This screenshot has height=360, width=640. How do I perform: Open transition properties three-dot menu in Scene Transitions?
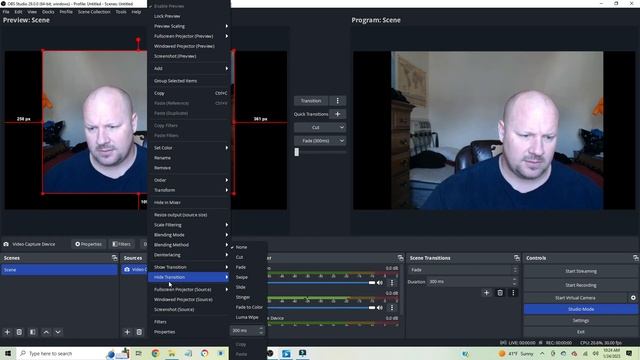513,293
